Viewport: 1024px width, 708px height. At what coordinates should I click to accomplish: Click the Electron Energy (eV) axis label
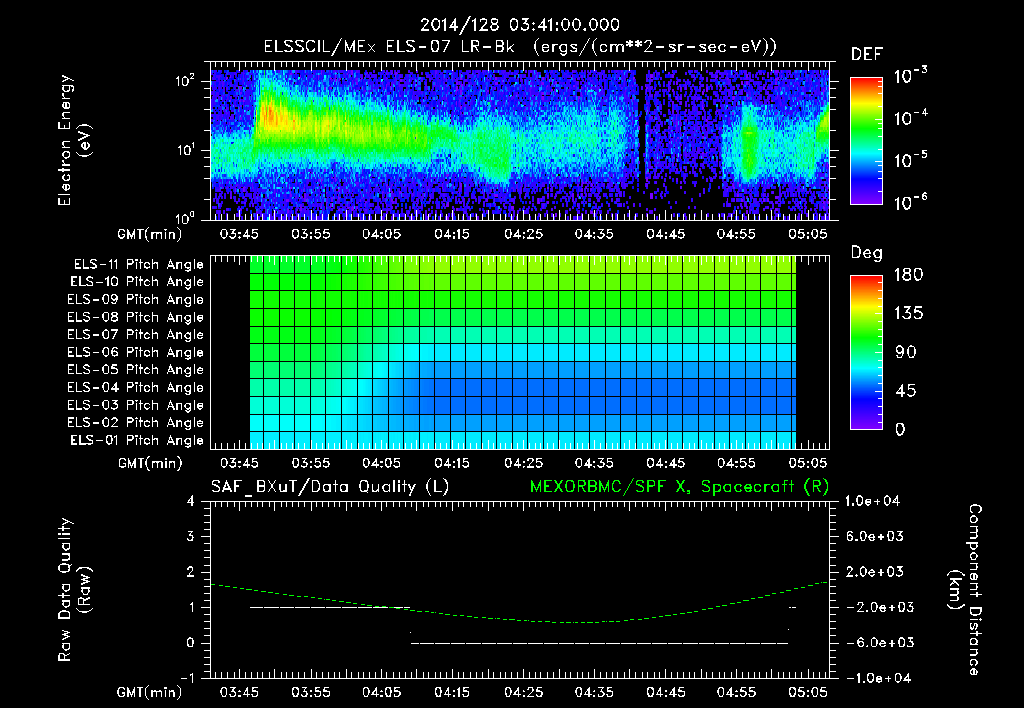(x=74, y=140)
